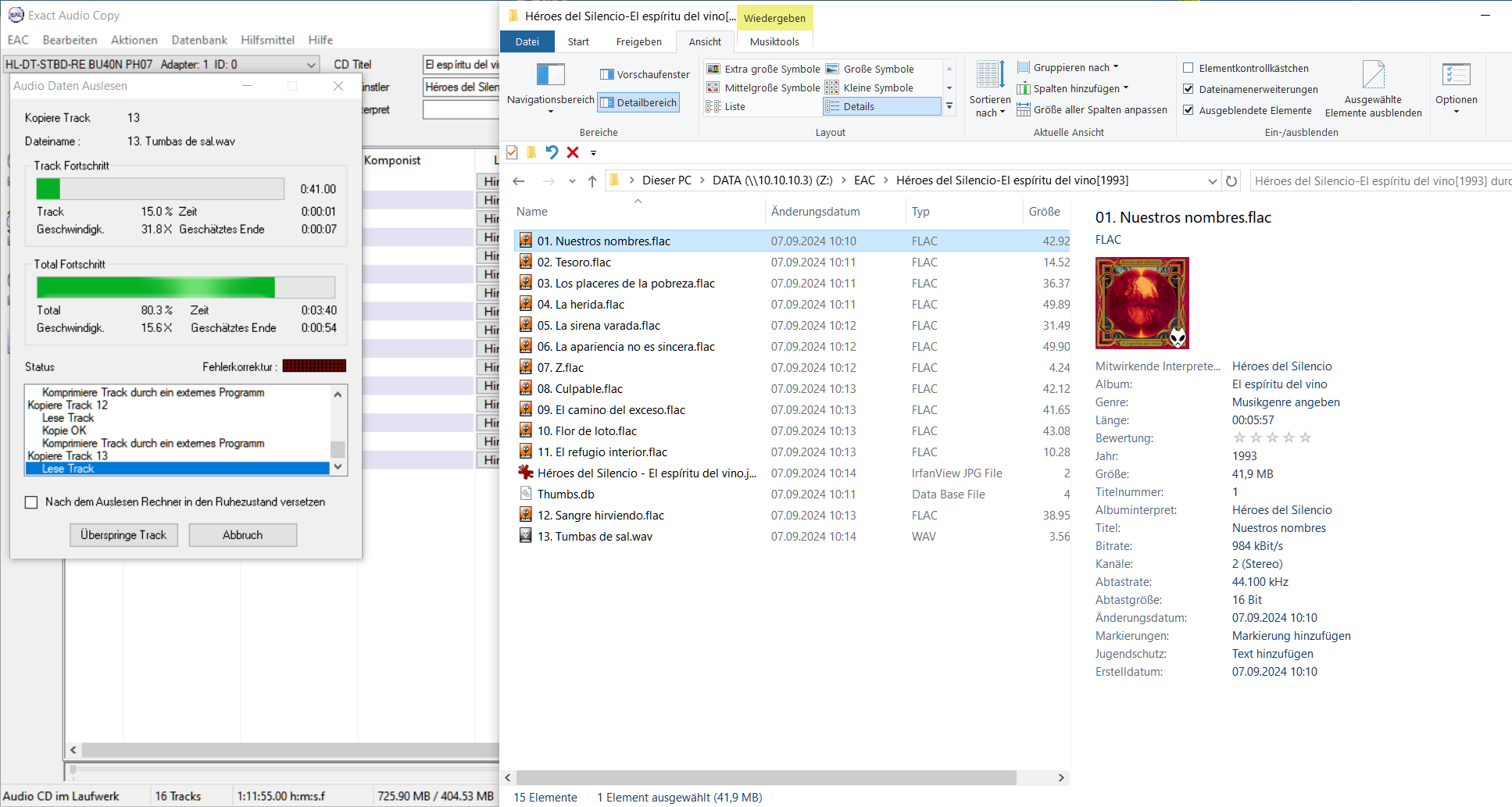
Task: Toggle the Detailbereich pane
Action: click(x=638, y=102)
